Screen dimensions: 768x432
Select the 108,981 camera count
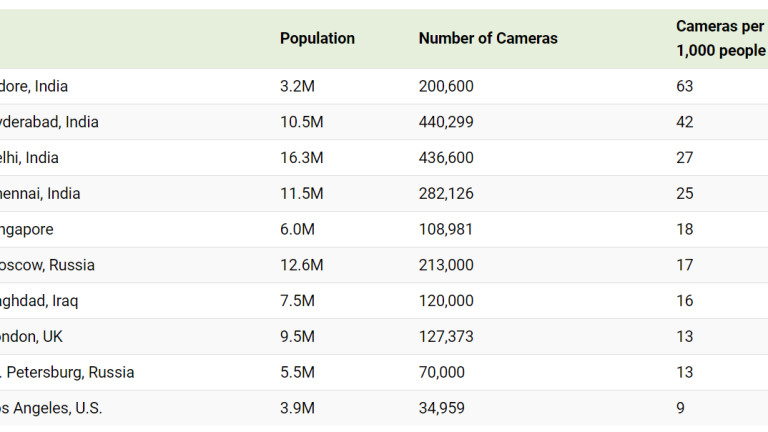446,229
